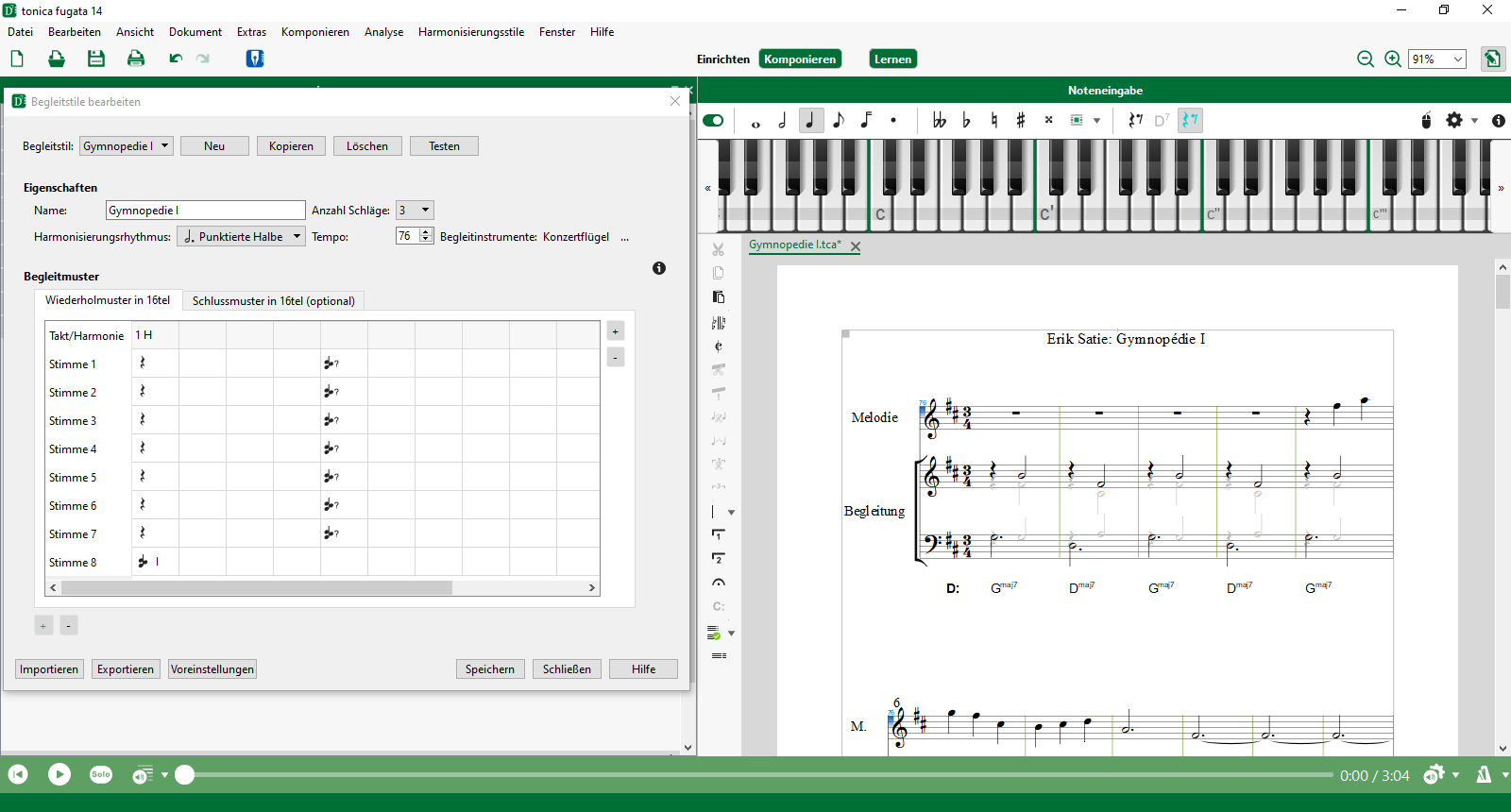Close the Gymnopedie I.tca document tab
1511x812 pixels.
point(856,246)
